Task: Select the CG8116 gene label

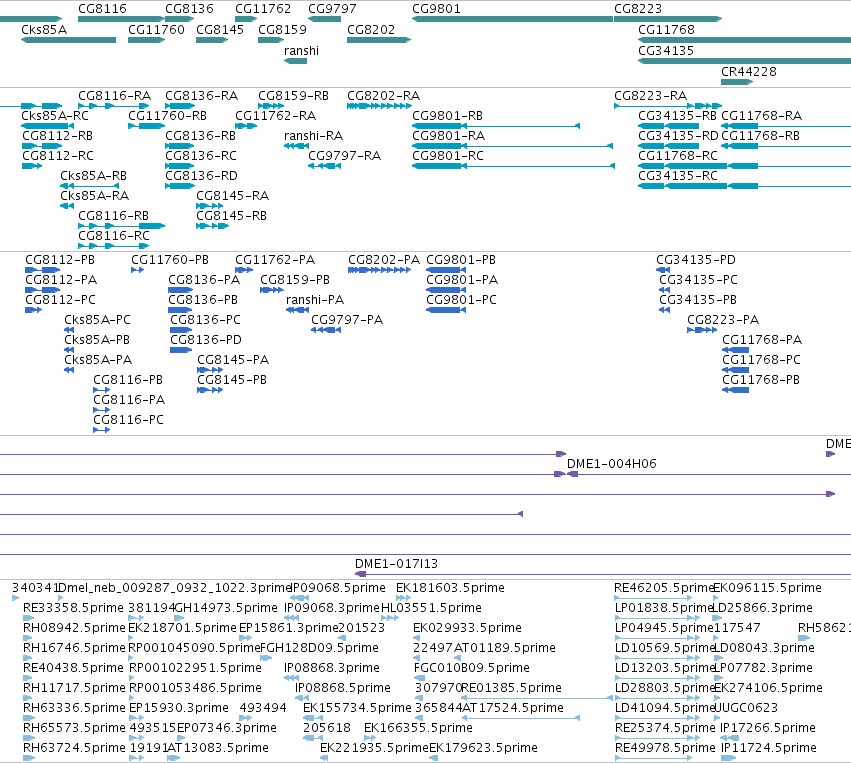Action: tap(102, 9)
